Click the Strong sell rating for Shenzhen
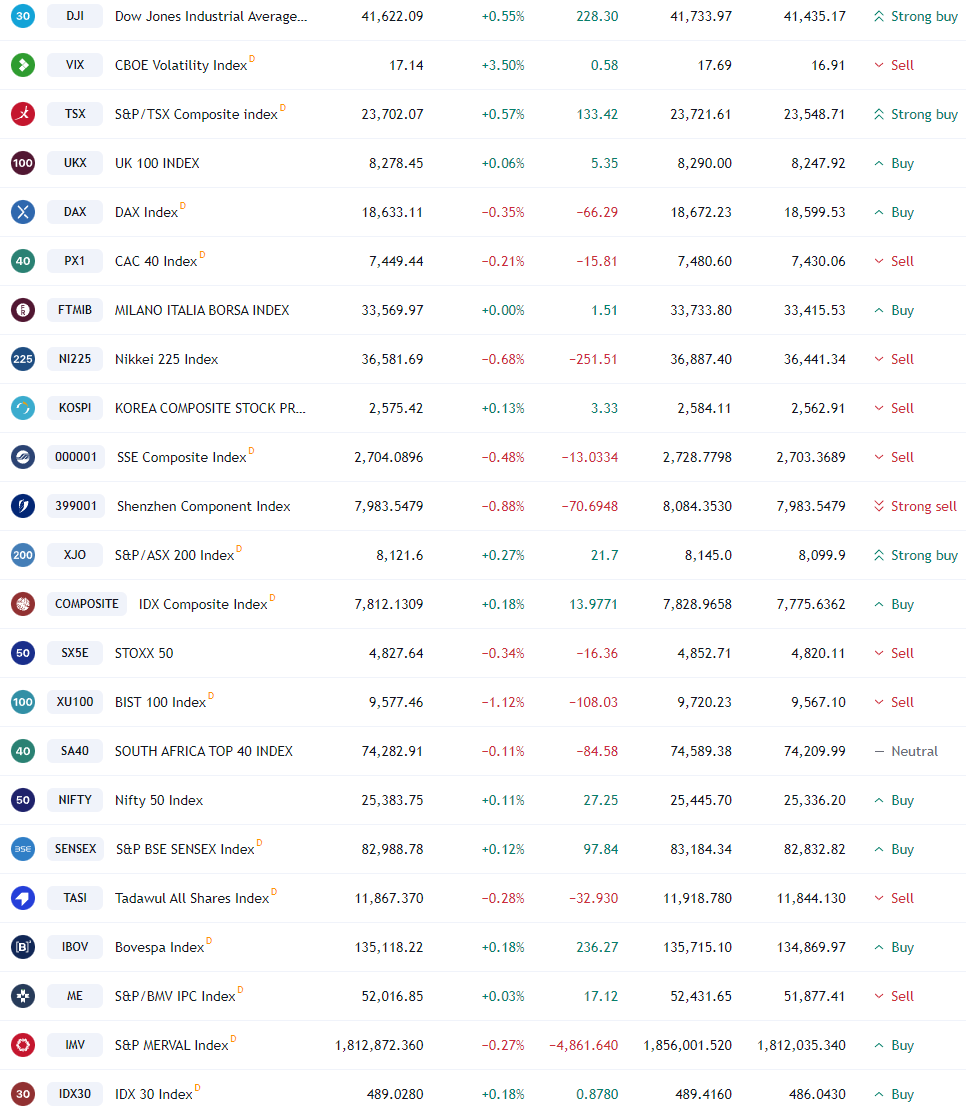This screenshot has width=966, height=1107. point(915,506)
